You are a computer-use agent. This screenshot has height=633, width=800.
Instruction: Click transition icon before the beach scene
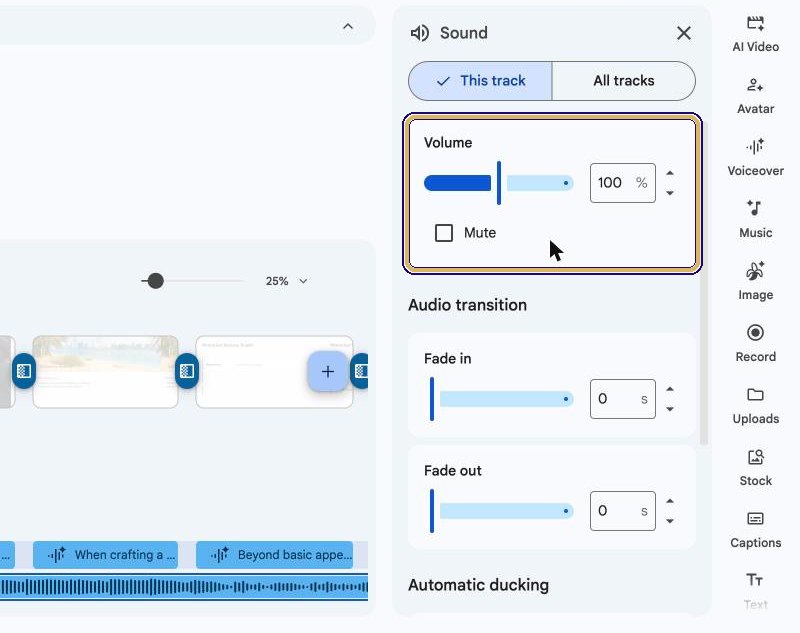[x=24, y=371]
